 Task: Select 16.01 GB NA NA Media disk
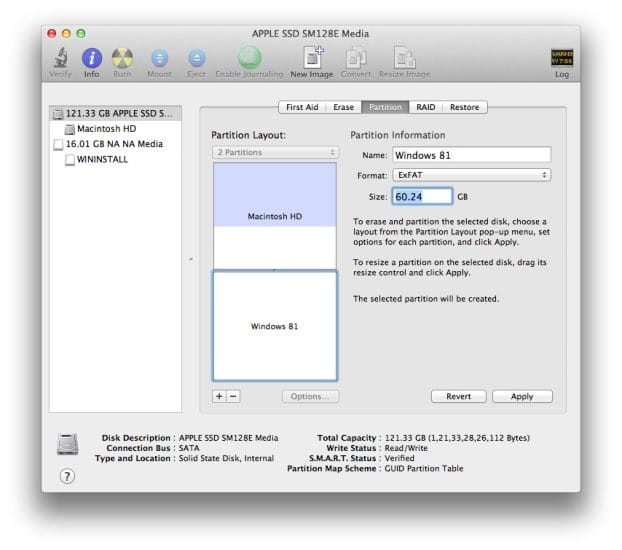tap(115, 144)
